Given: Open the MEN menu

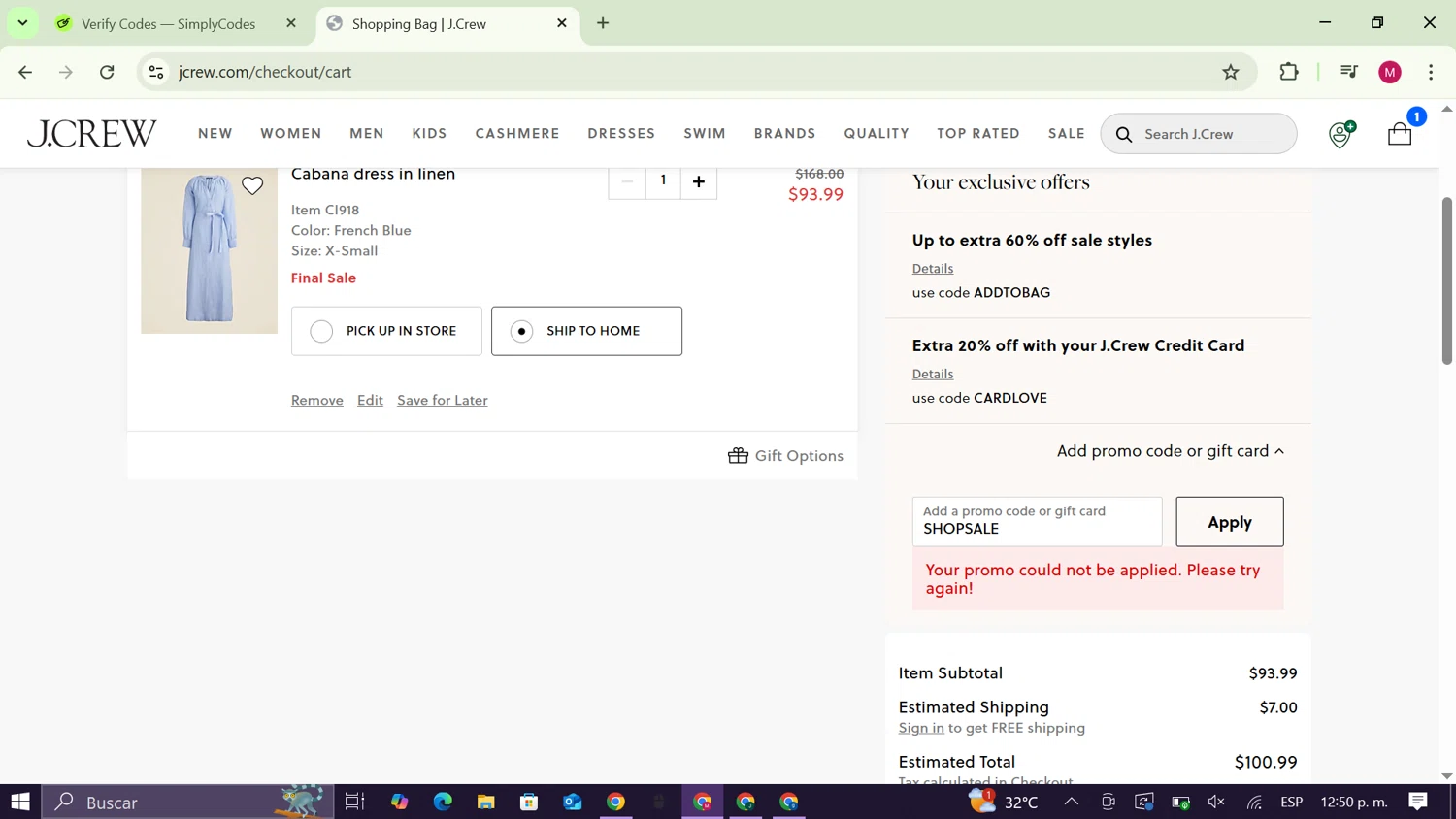Looking at the screenshot, I should tap(367, 134).
